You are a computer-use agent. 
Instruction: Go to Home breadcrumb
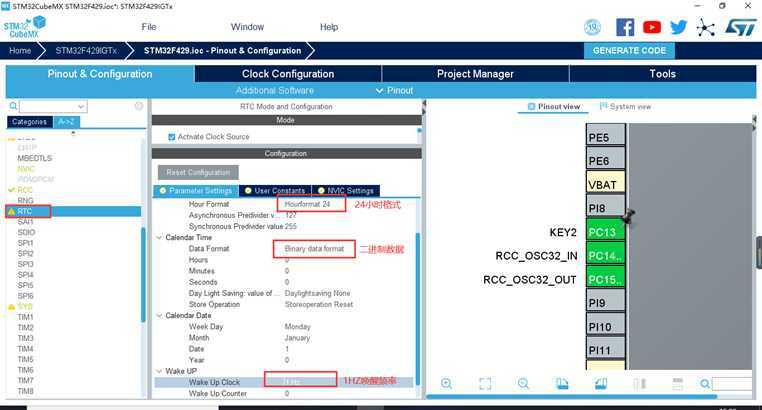pyautogui.click(x=20, y=51)
